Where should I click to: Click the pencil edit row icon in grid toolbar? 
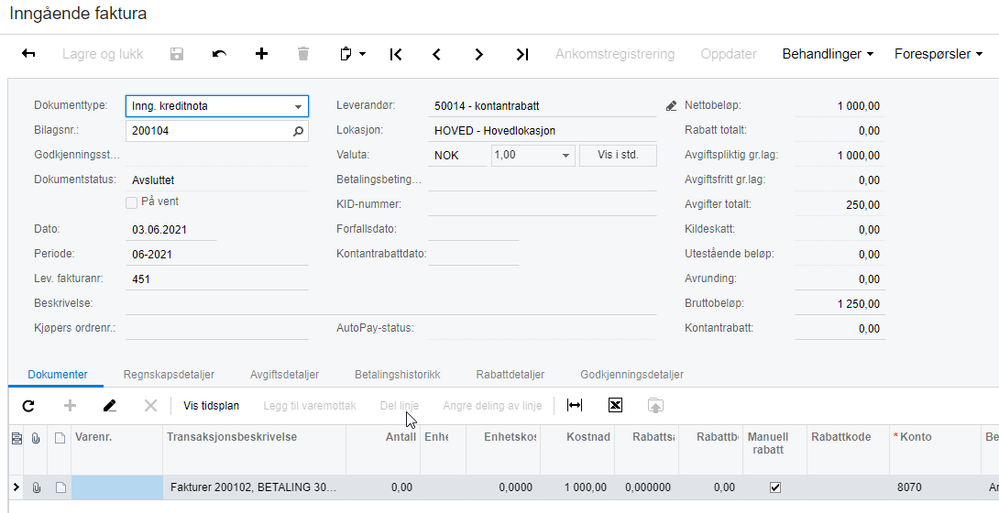(x=110, y=405)
